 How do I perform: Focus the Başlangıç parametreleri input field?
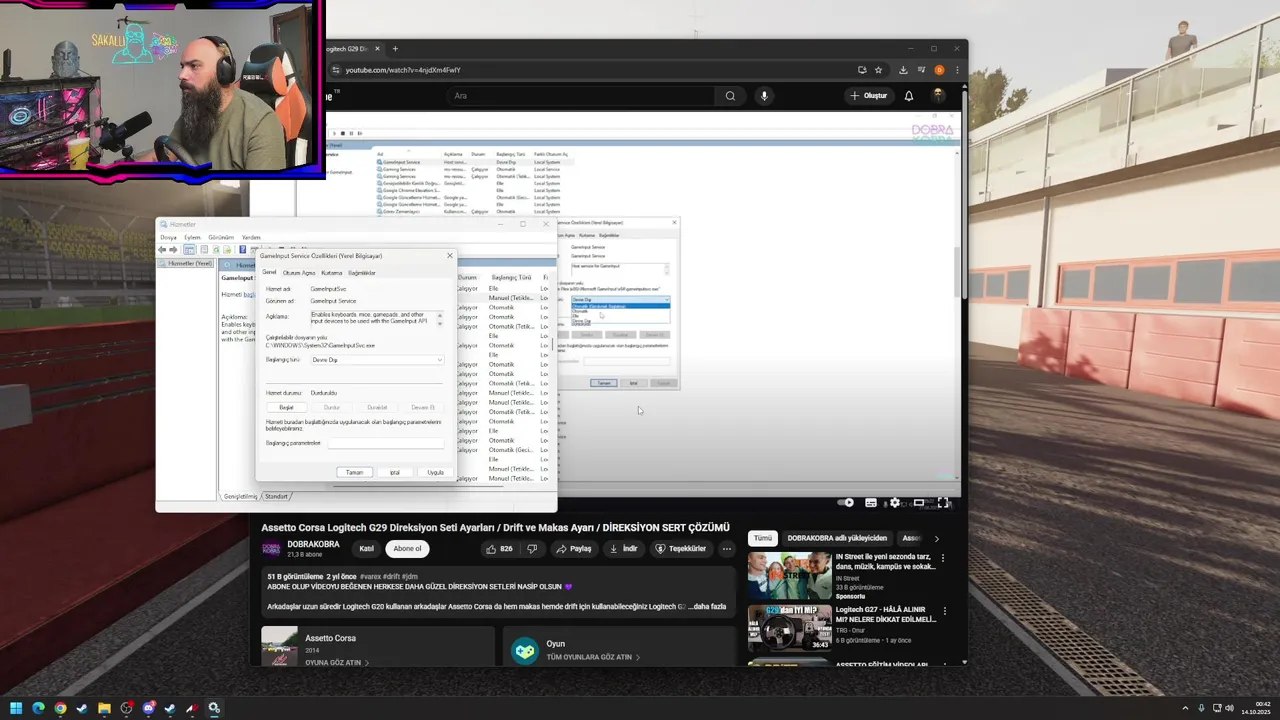click(x=386, y=443)
